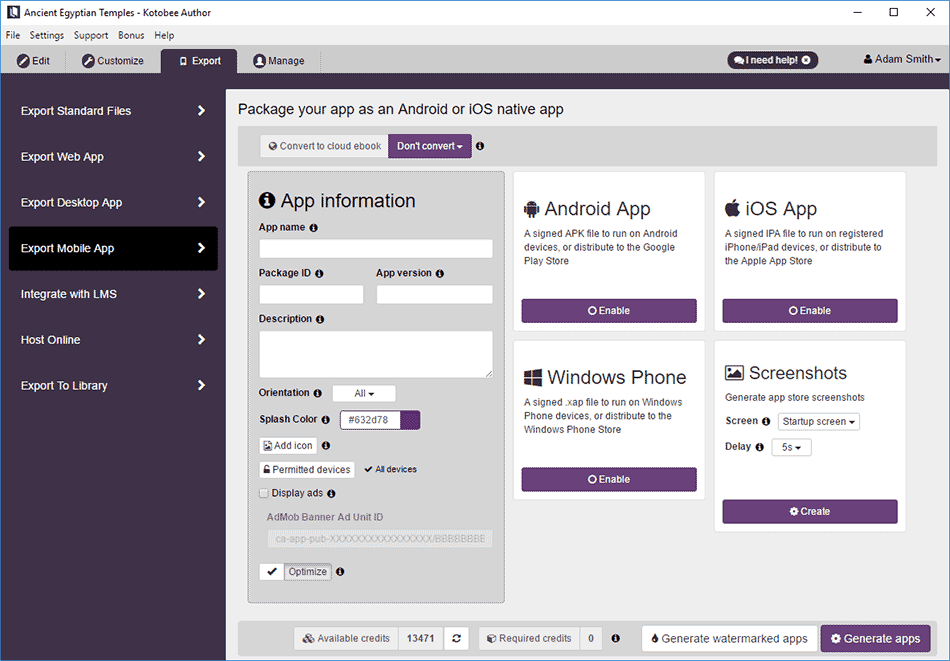Image resolution: width=950 pixels, height=661 pixels.
Task: Click info icon next to Package ID
Action: pos(319,273)
